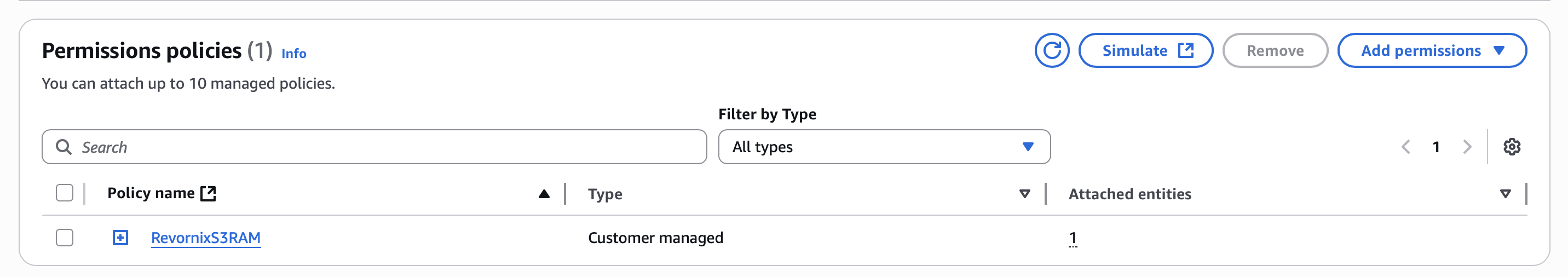Open the Info link next to heading
1568x277 pixels.
click(293, 54)
